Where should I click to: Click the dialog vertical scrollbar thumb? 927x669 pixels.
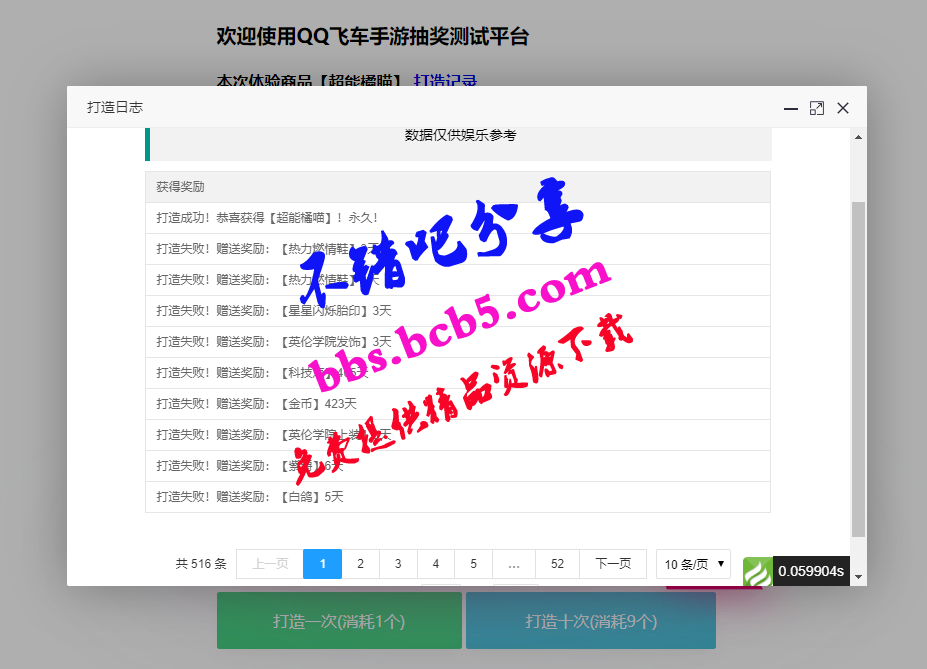tap(858, 369)
